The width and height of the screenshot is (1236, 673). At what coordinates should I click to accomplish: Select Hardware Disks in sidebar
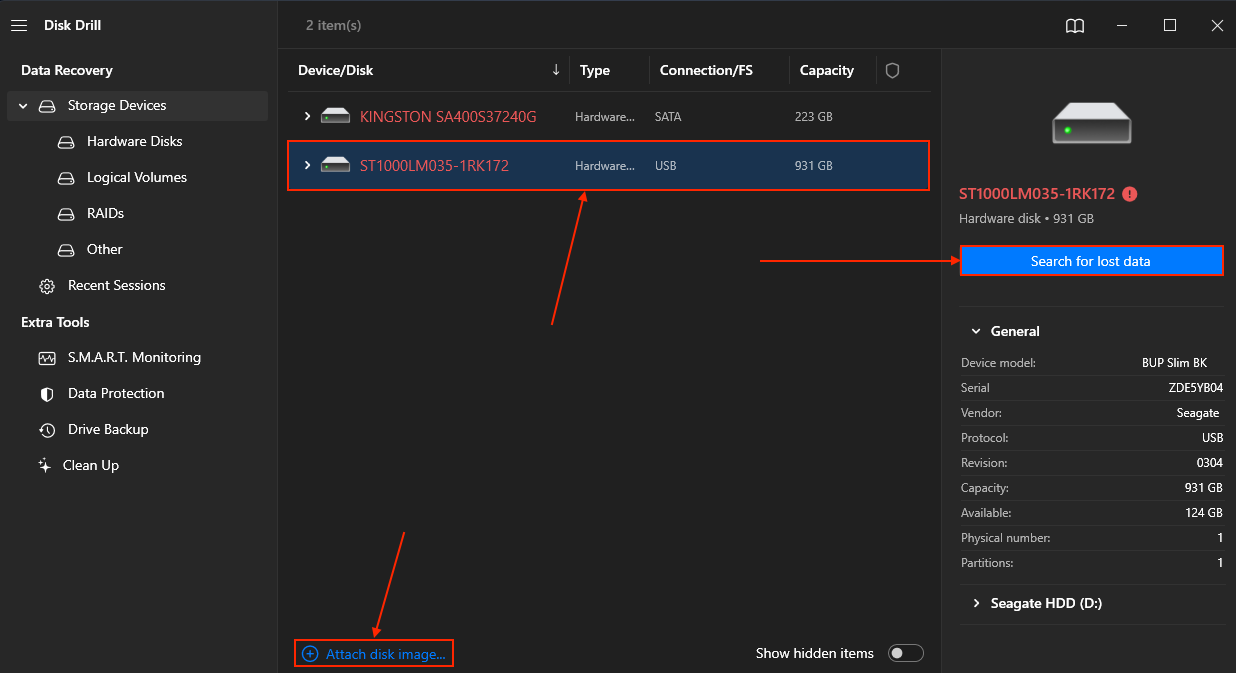(x=134, y=142)
